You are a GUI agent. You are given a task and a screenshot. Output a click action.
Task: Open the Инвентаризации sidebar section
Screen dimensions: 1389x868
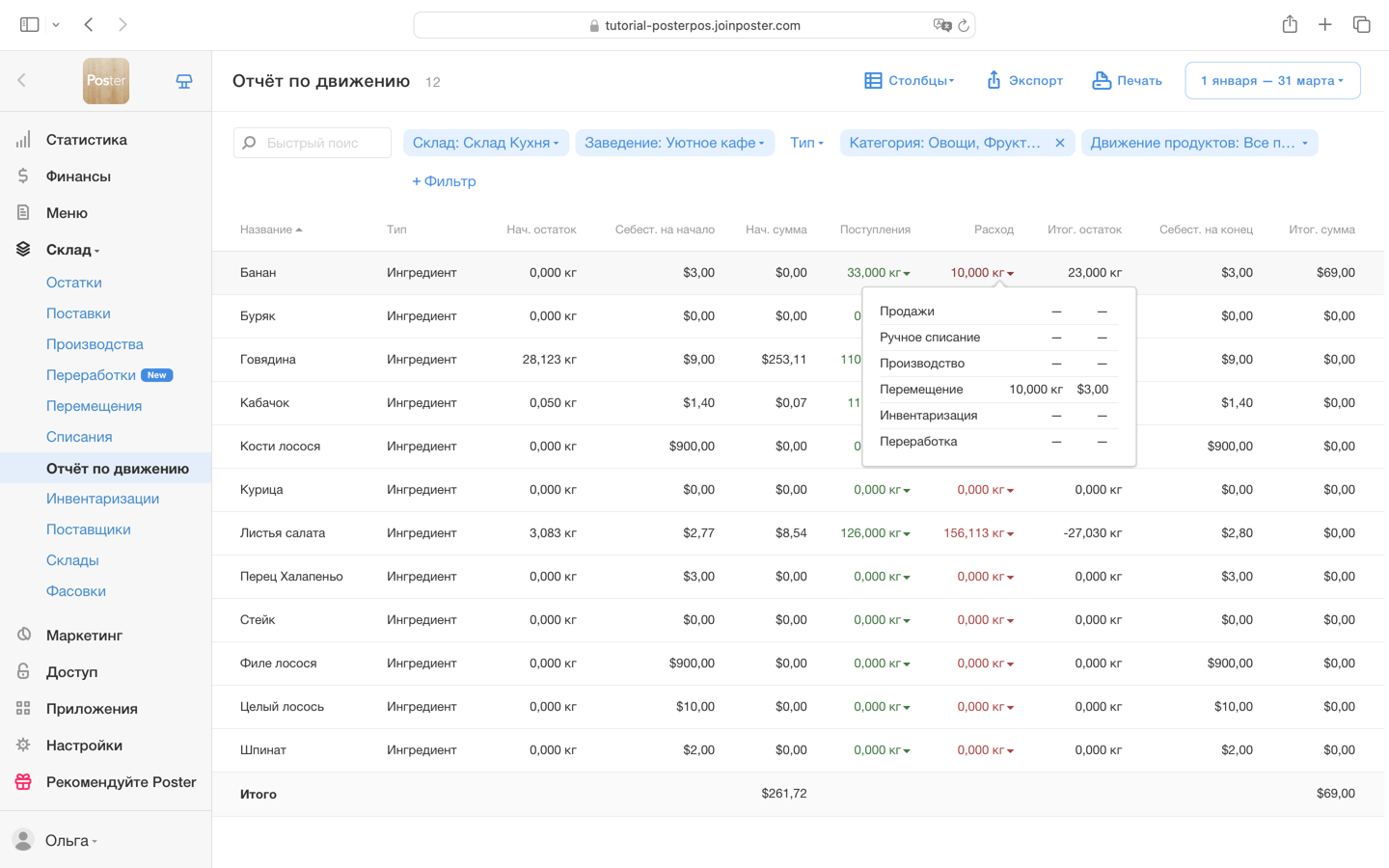click(x=102, y=499)
